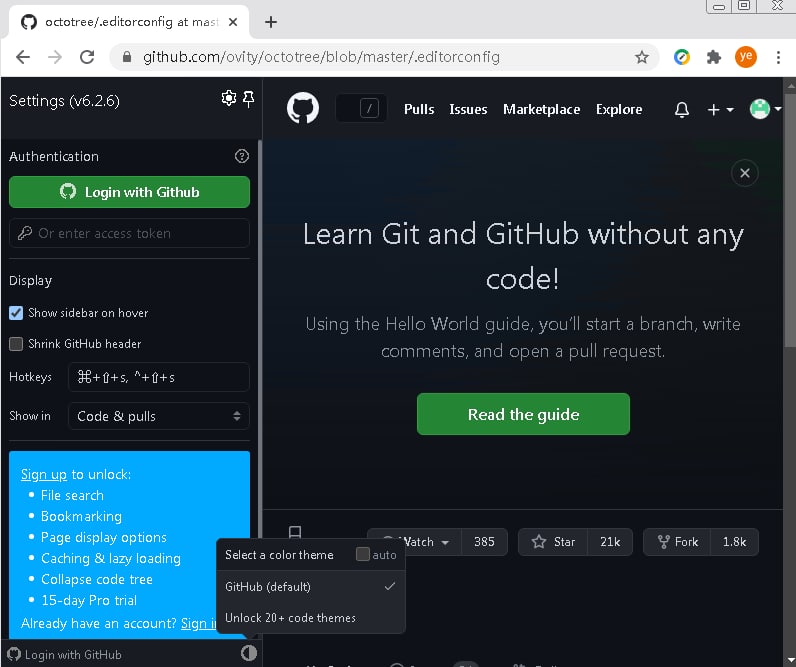Open a new browser tab
Screen dimensions: 796x667
271,22
